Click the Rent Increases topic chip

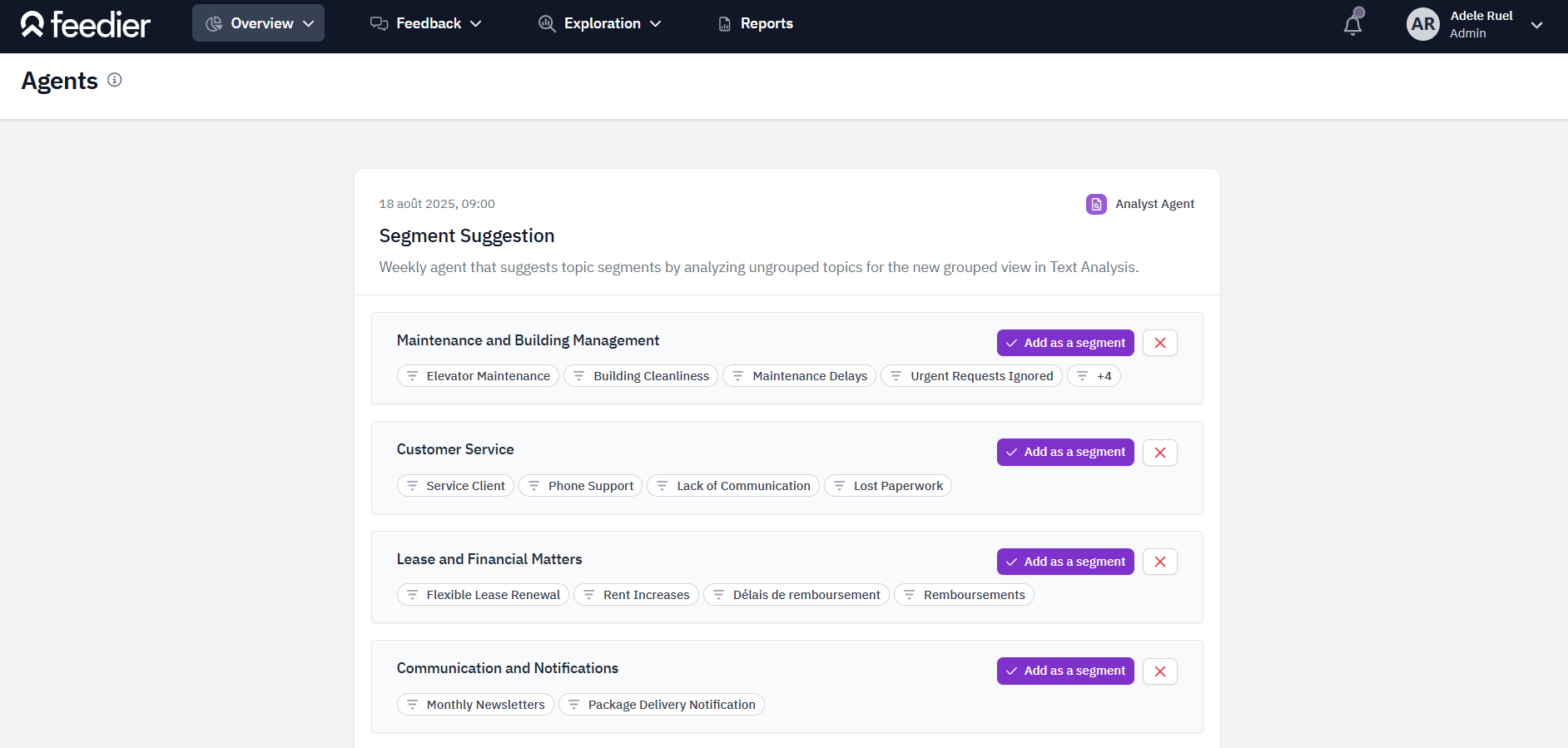coord(636,595)
